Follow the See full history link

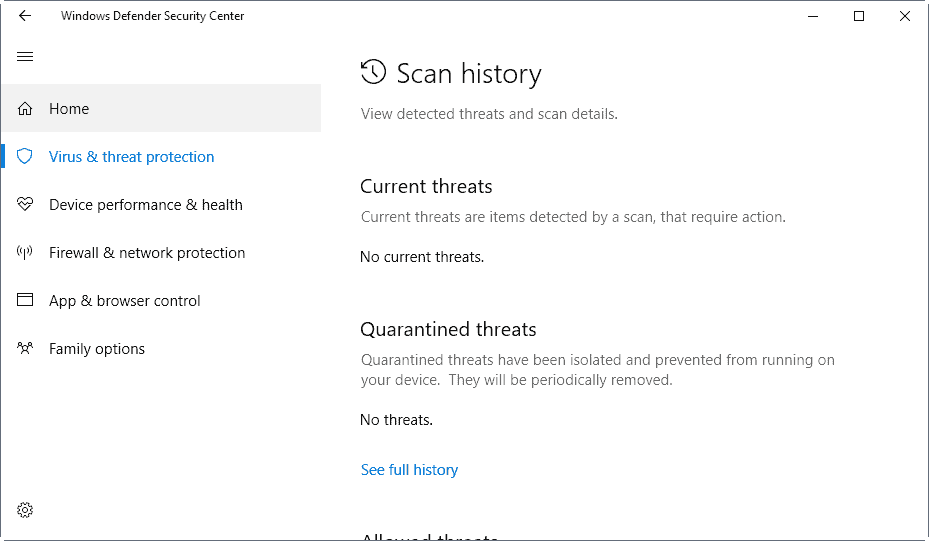409,469
